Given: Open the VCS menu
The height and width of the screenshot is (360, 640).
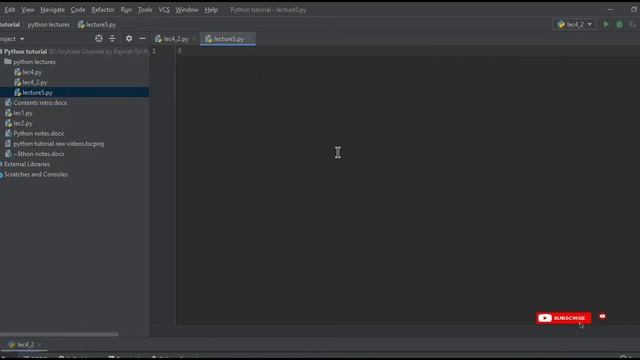Looking at the screenshot, I should (164, 10).
